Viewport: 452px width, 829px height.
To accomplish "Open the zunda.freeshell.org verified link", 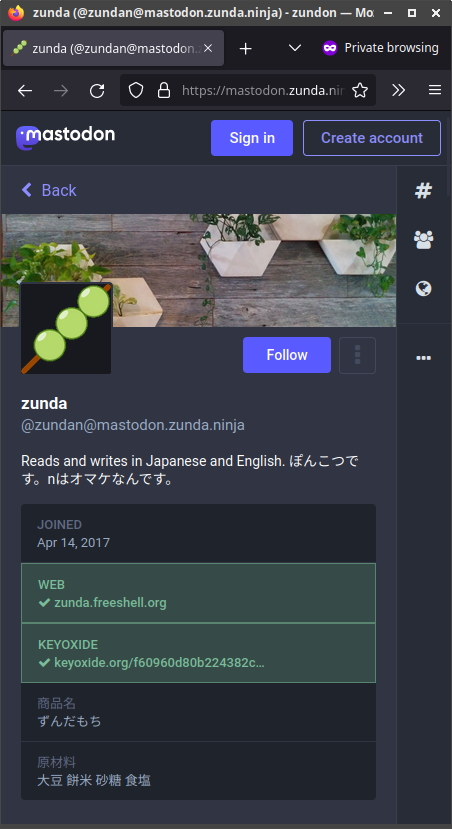I will 110,602.
